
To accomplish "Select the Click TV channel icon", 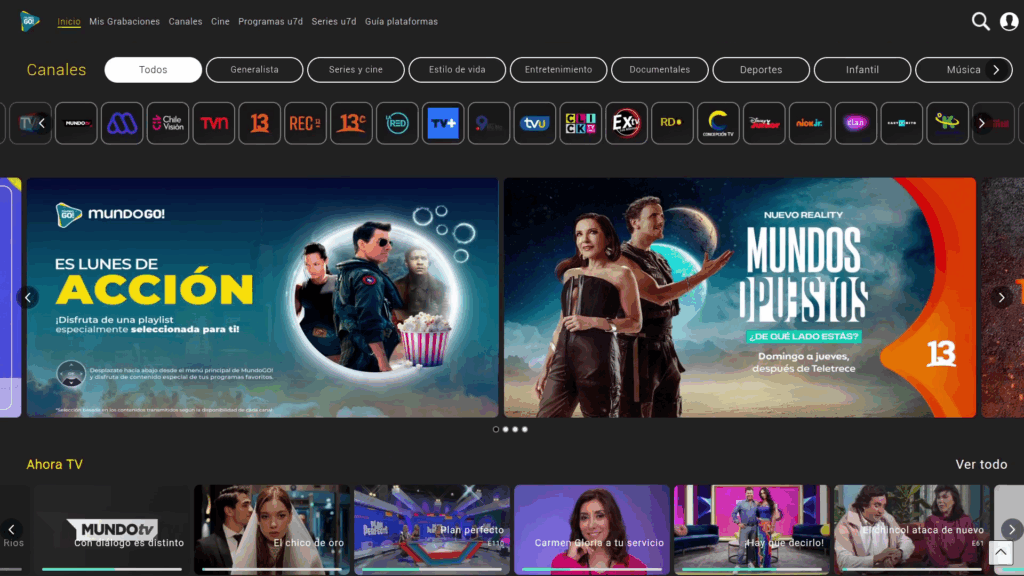I will click(x=581, y=123).
